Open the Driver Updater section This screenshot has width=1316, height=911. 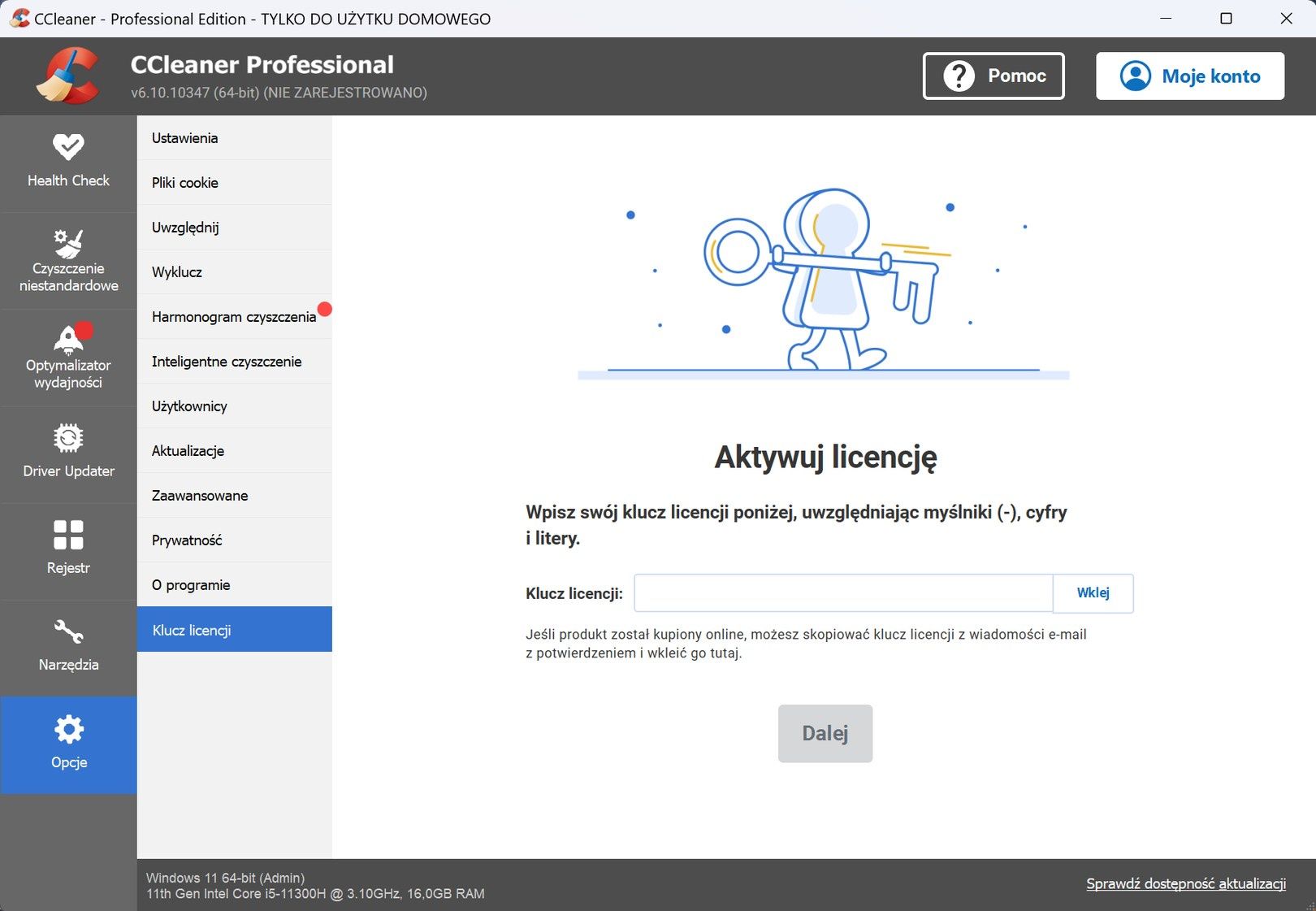point(68,454)
